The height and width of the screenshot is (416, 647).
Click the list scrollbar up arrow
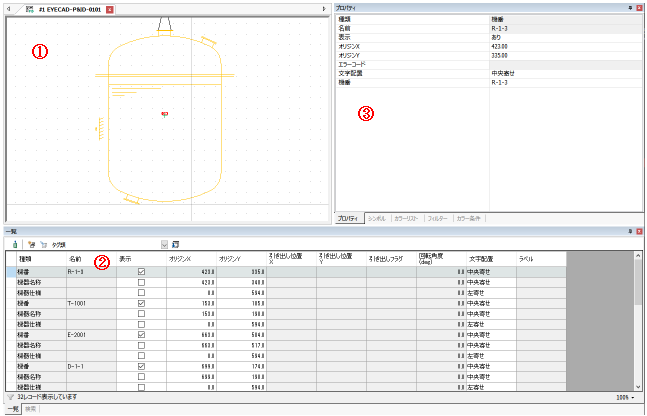pos(638,256)
